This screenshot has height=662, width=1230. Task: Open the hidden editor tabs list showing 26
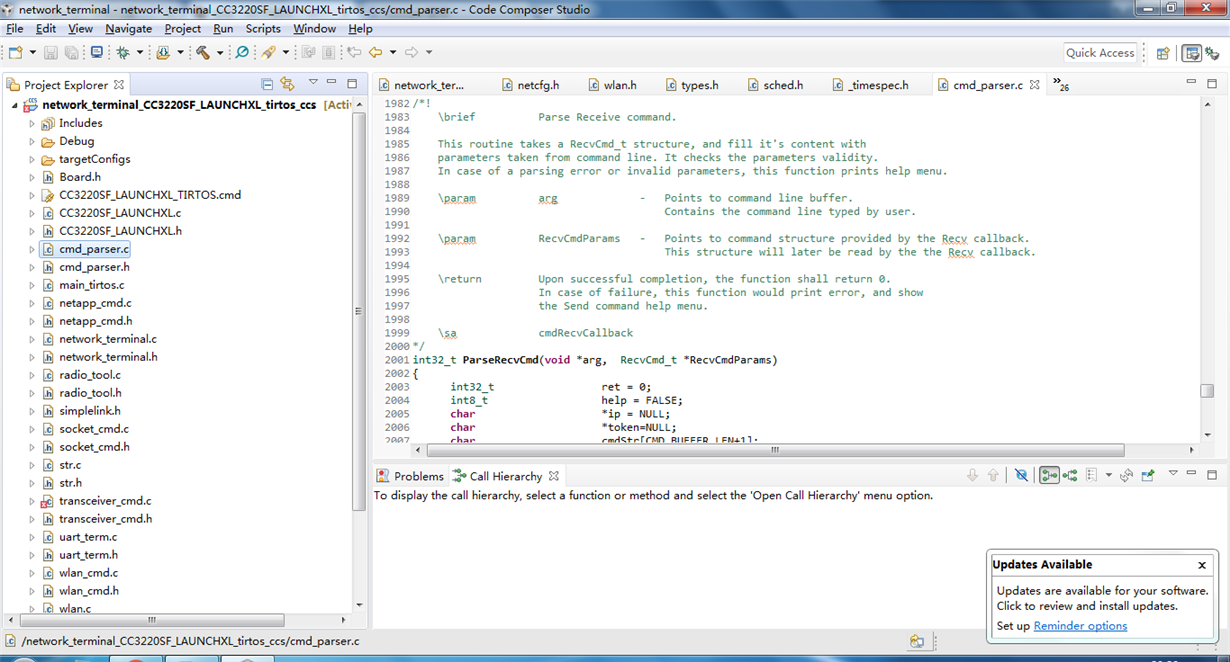click(1061, 85)
